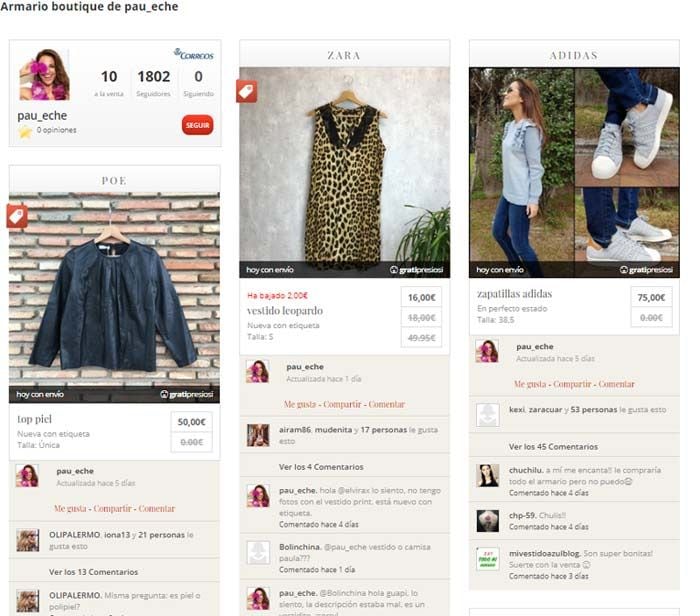Click pau_eche's avatar beside the 'hola @elvirax' comment

point(258,495)
